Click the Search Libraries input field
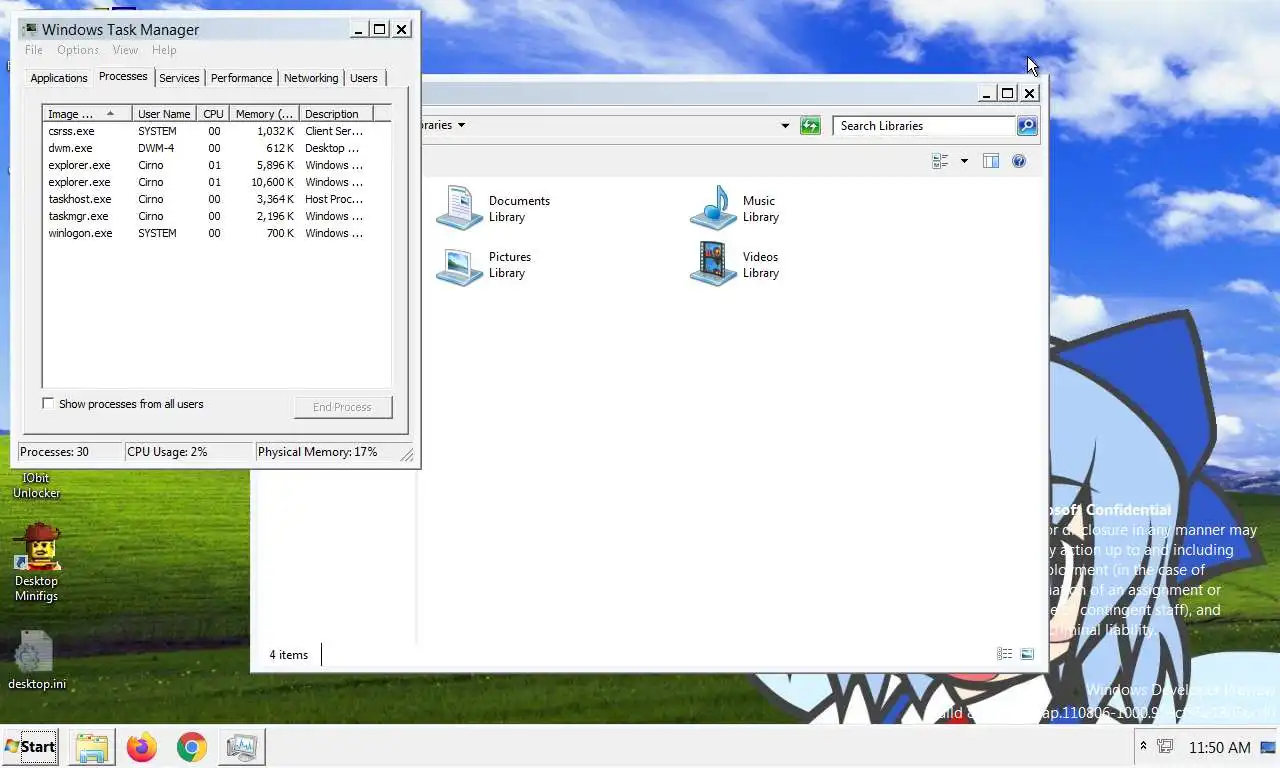1280x768 pixels. coord(924,126)
